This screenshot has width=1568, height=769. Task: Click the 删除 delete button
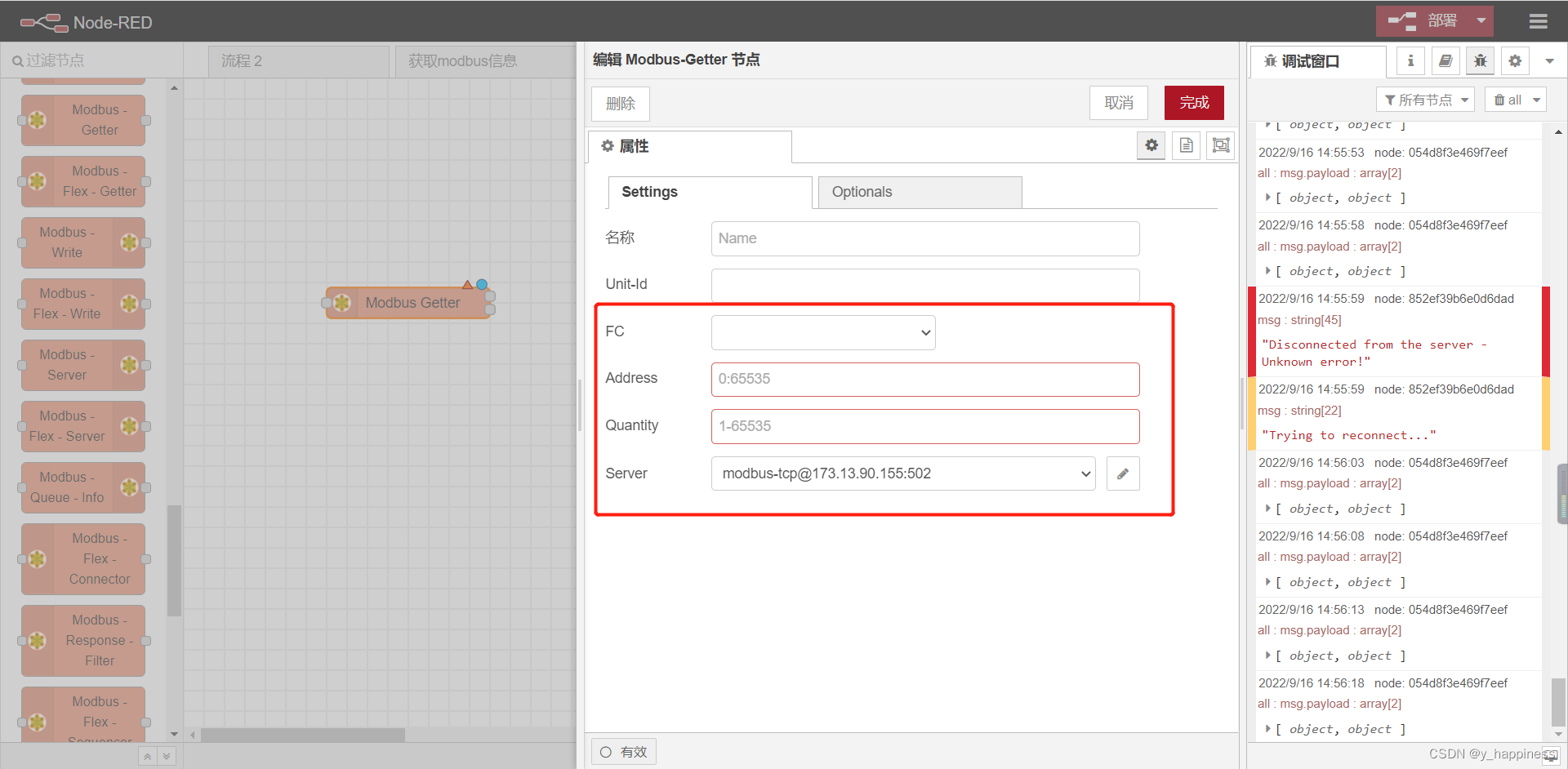(x=621, y=104)
